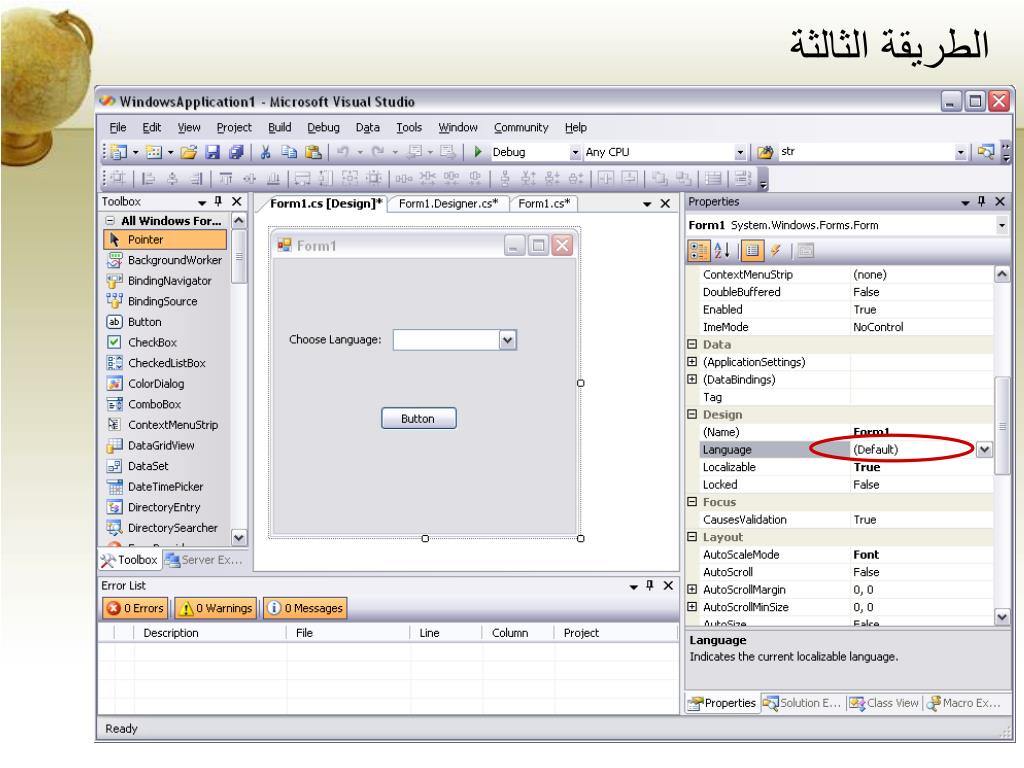Click the Save toolbar icon
This screenshot has width=1024, height=768.
point(212,152)
